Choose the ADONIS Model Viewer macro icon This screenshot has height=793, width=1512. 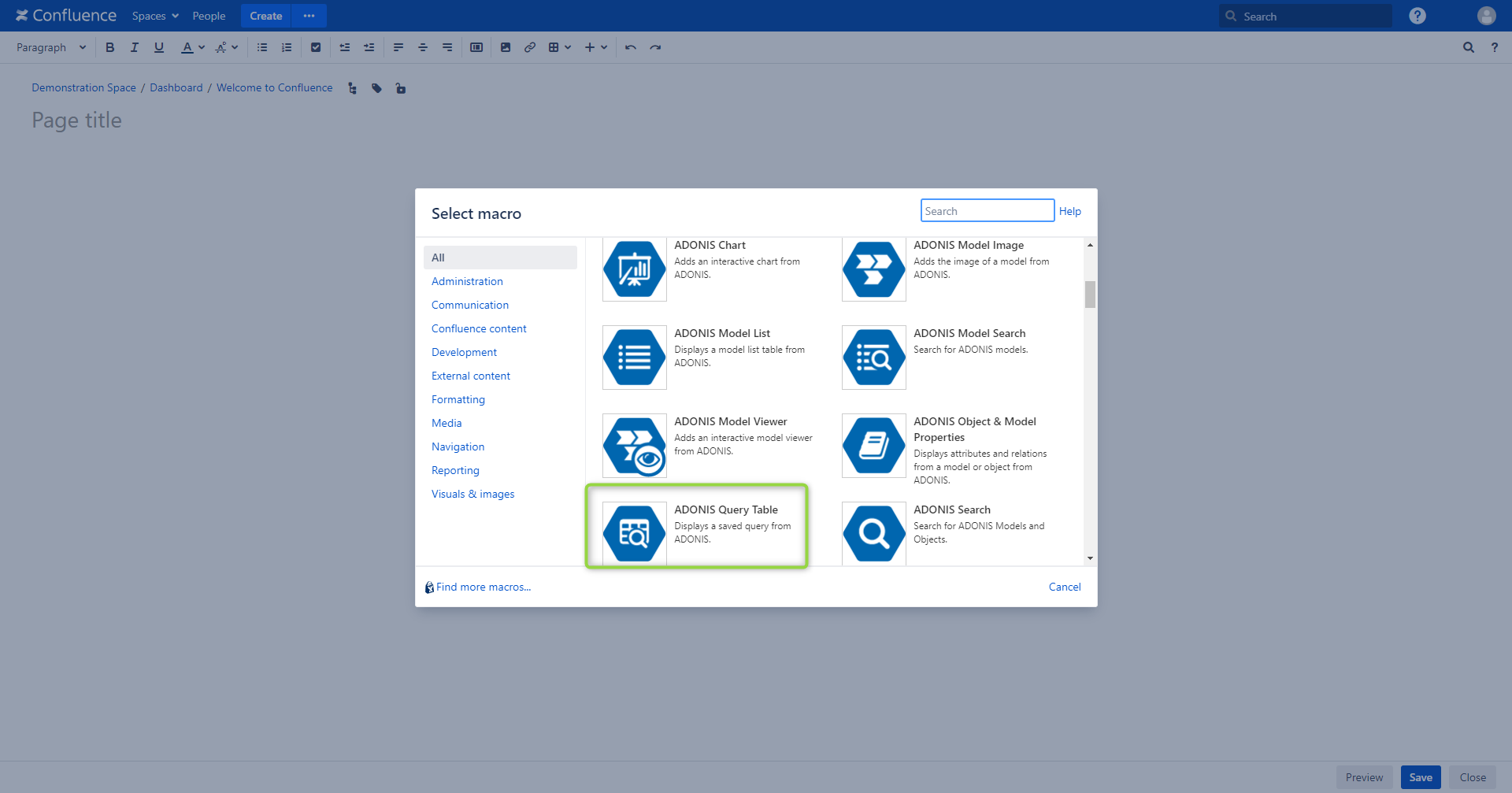[x=635, y=446]
